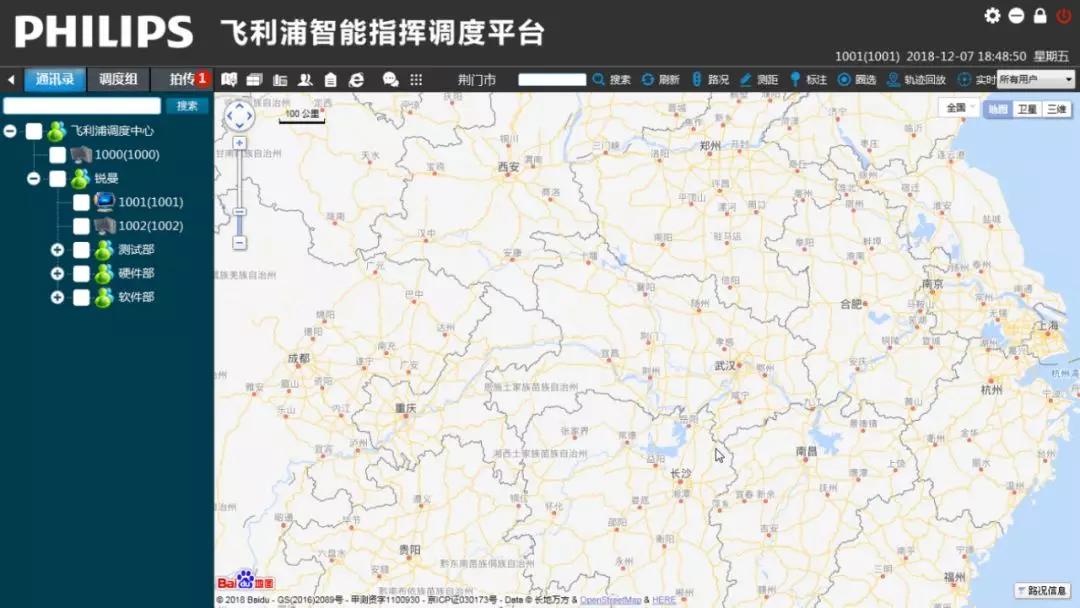Check the 1001(1001) checkbox
This screenshot has height=608, width=1080.
click(x=81, y=202)
